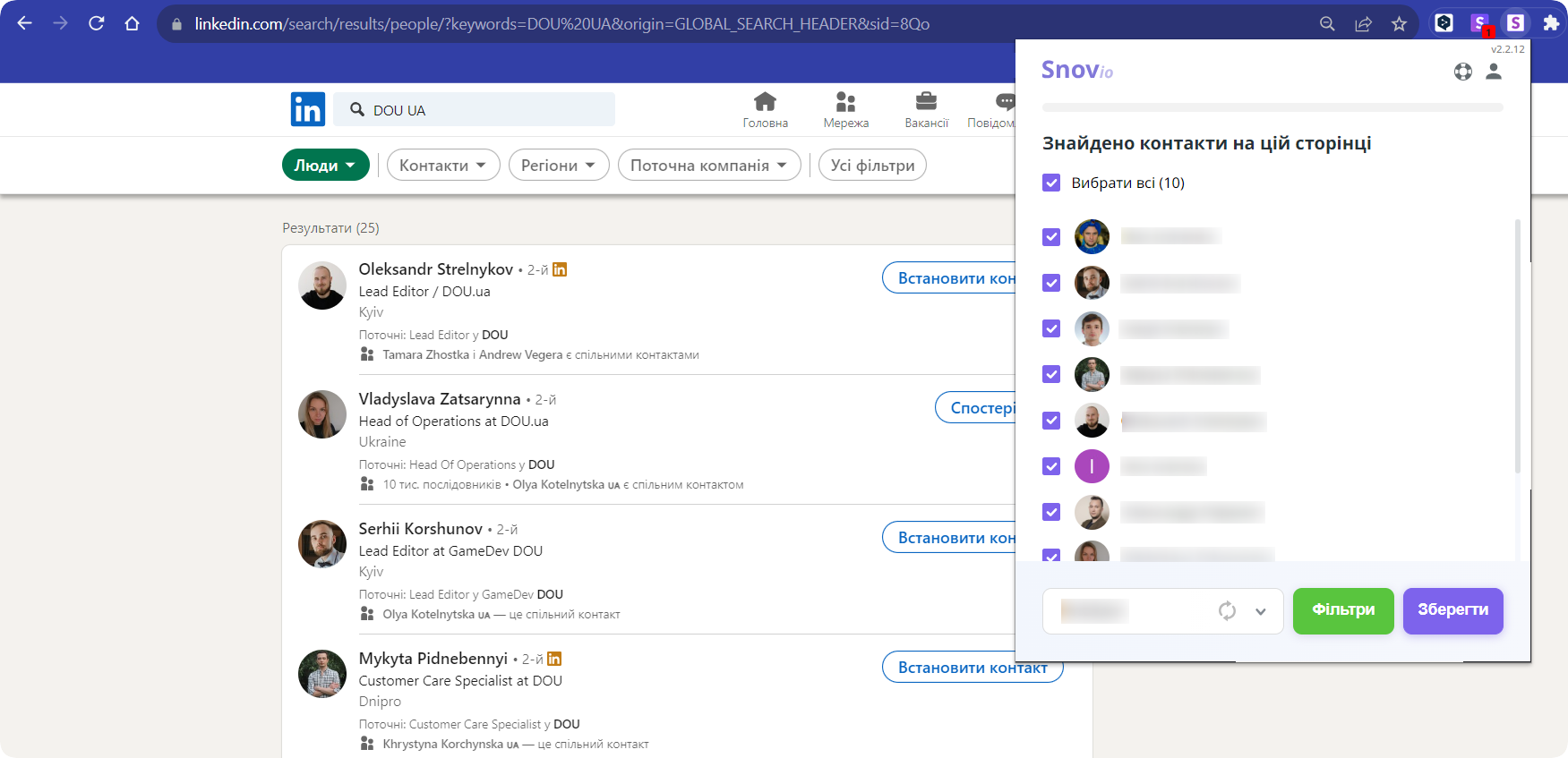Click the Snov.io contact list scrollbar

coord(1517,346)
